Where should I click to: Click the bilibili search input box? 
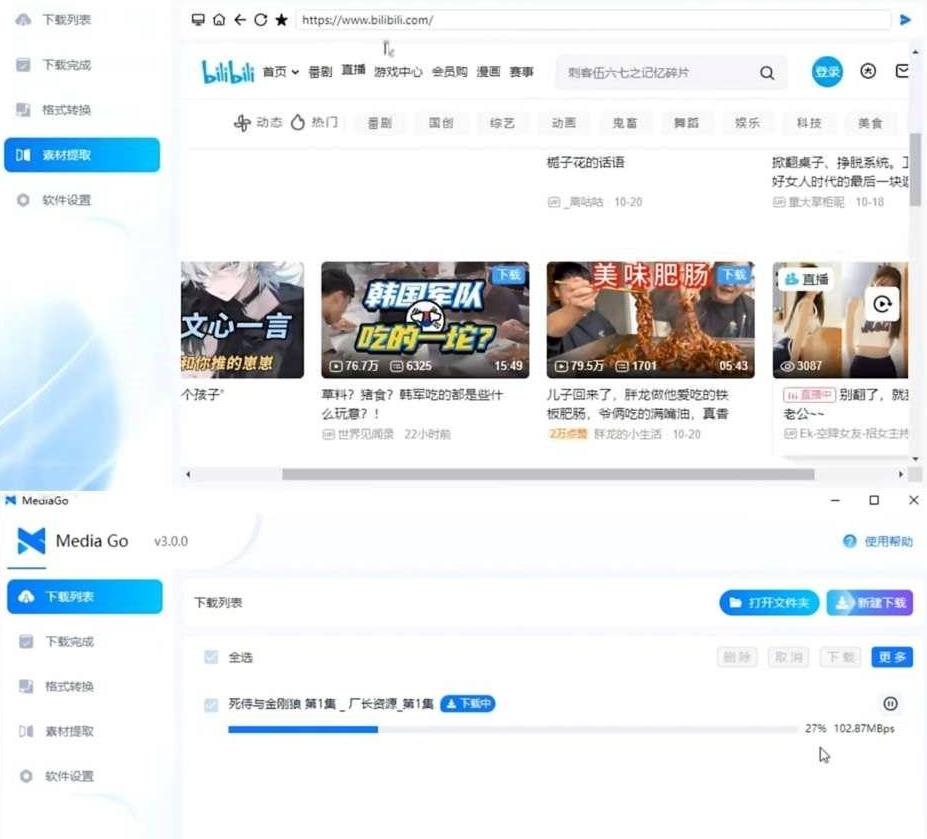pos(656,73)
